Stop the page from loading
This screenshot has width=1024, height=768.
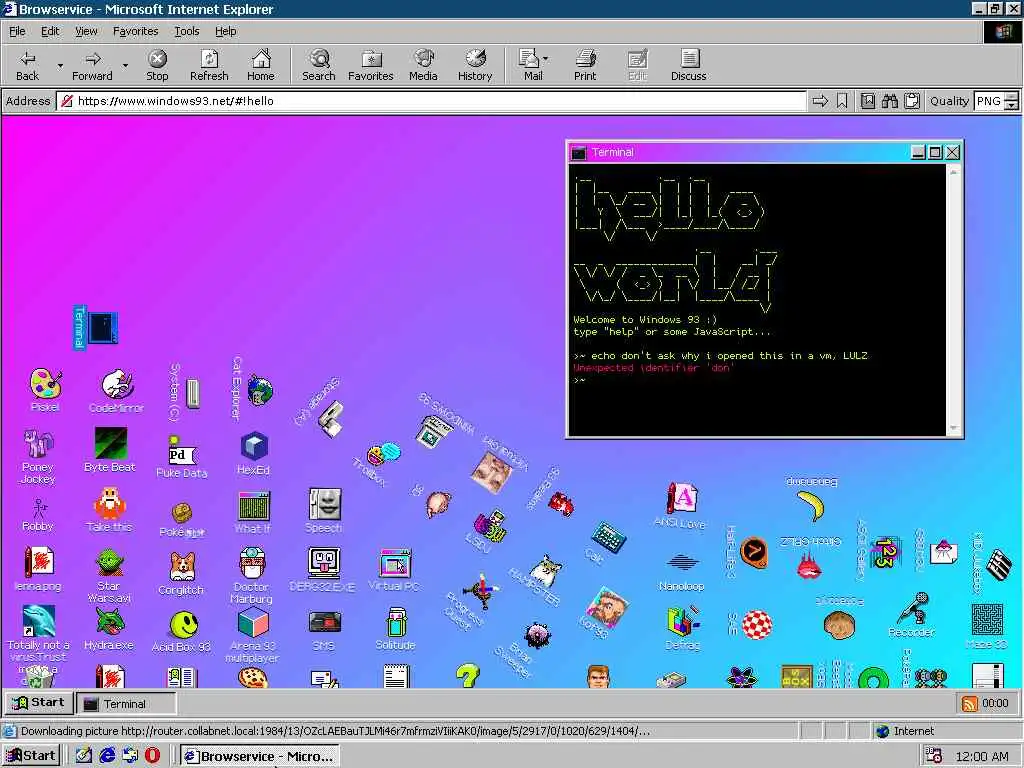pos(157,65)
